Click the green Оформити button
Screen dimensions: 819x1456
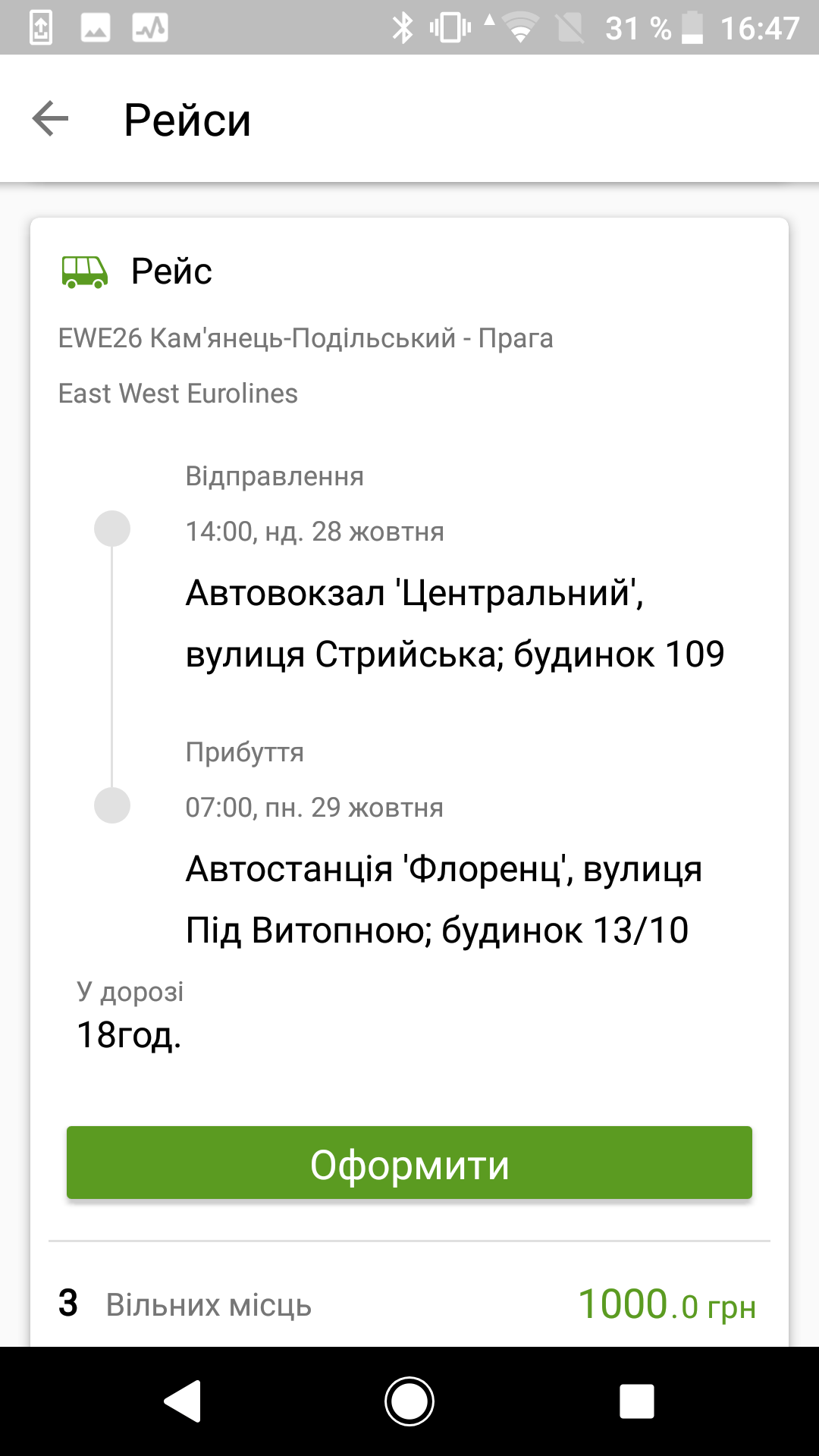(409, 1163)
